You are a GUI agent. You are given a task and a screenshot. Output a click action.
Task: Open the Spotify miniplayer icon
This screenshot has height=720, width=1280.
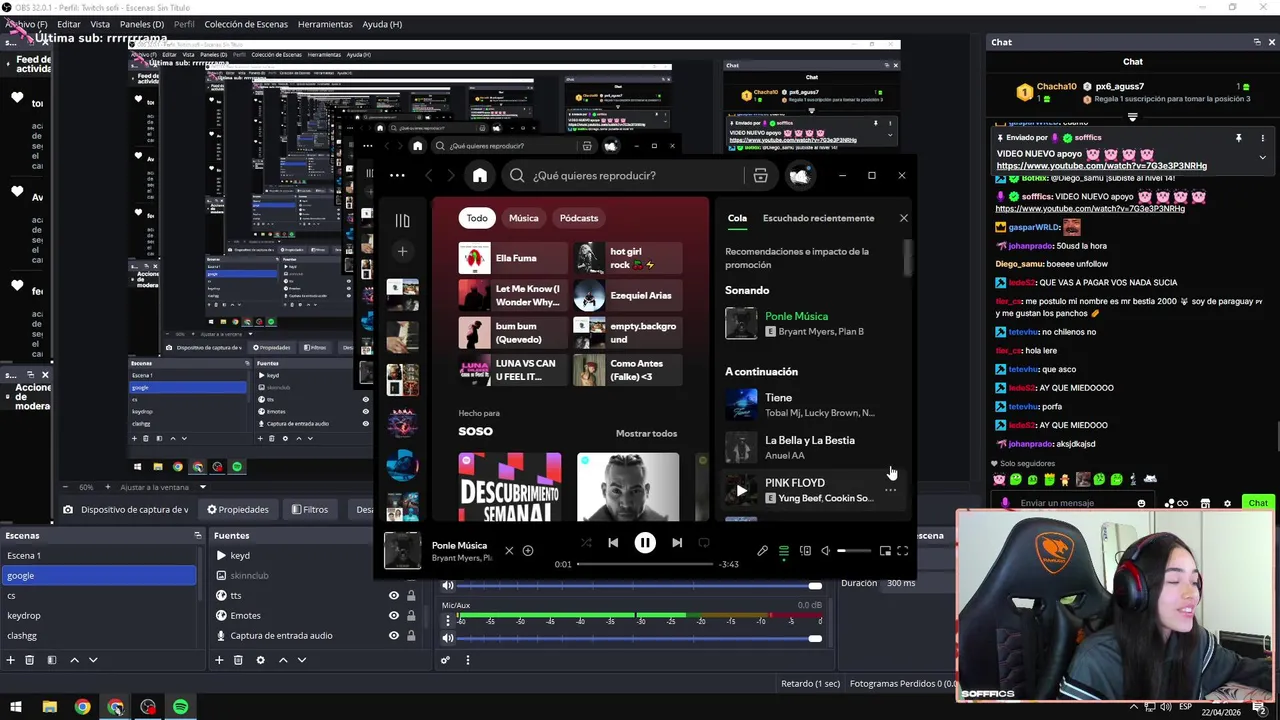885,550
